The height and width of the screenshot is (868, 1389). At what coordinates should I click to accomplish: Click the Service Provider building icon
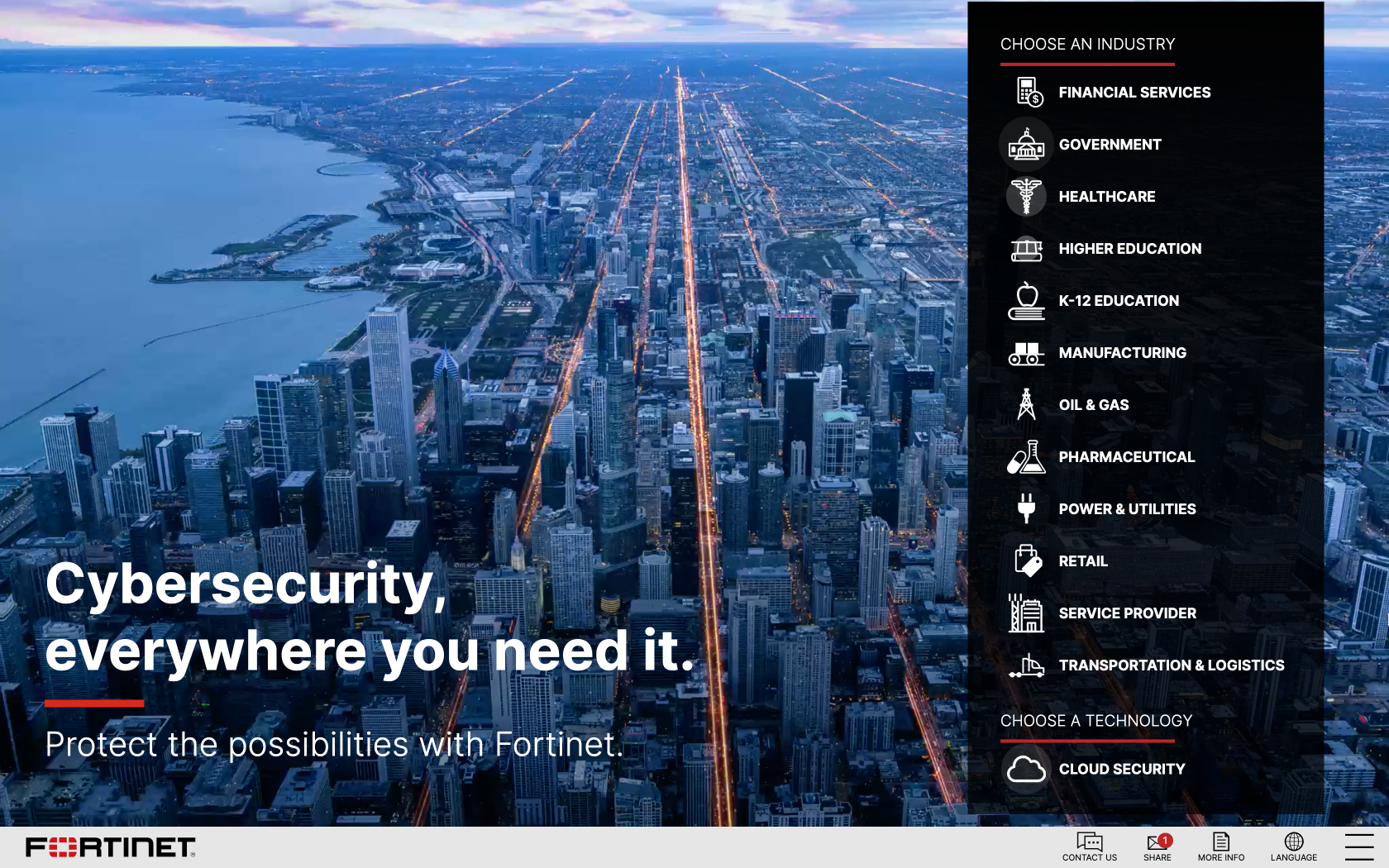click(1026, 613)
